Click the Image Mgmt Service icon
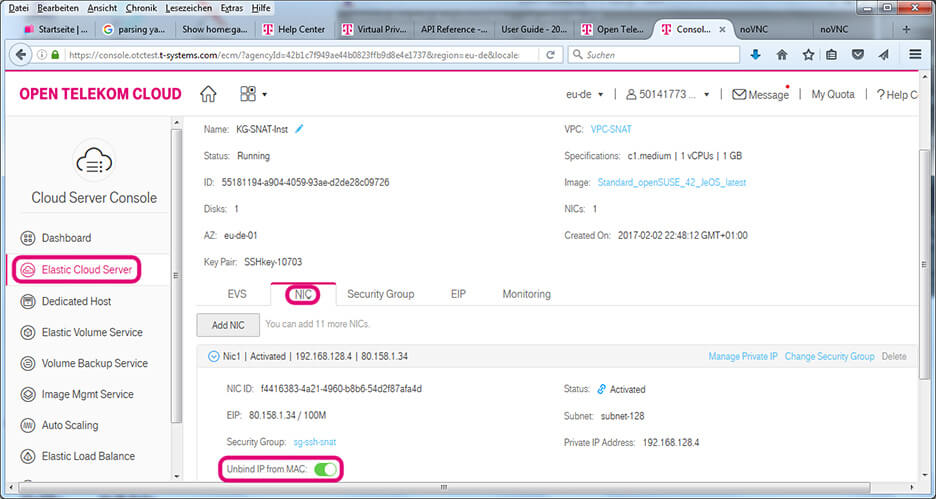 [x=27, y=395]
